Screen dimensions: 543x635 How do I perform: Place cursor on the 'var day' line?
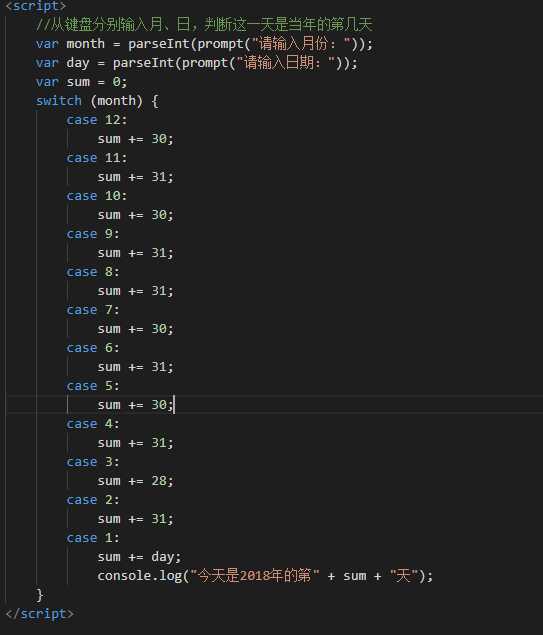(x=196, y=63)
